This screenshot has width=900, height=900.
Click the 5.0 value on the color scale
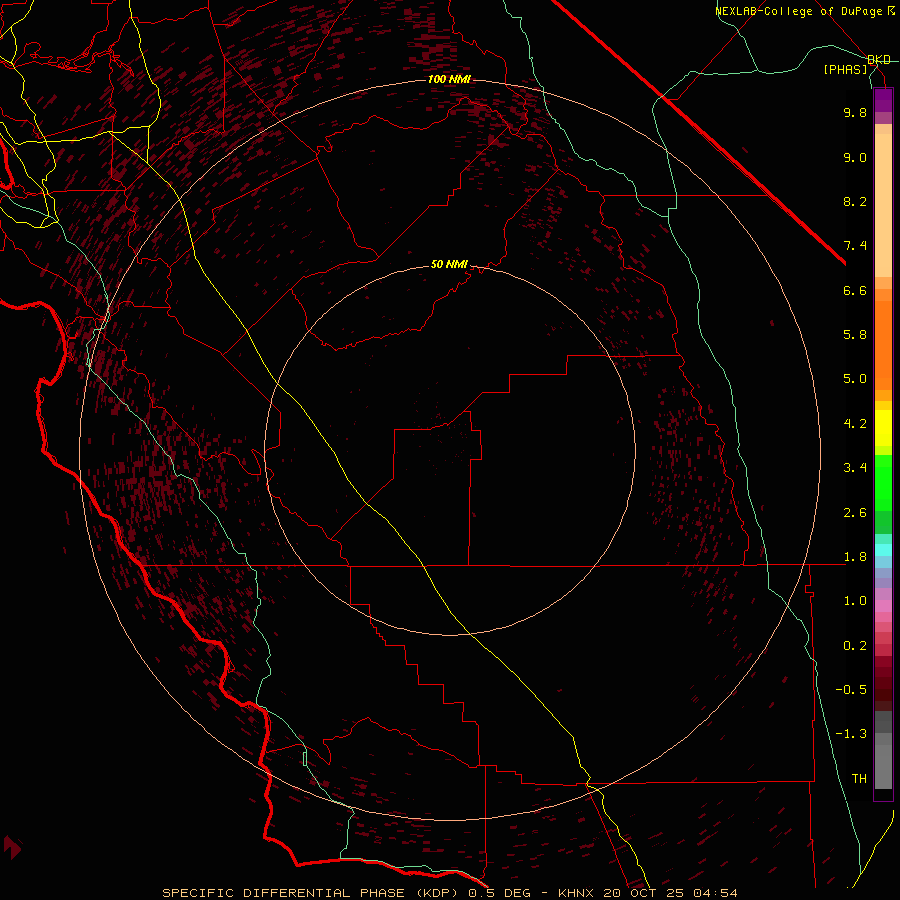pyautogui.click(x=855, y=379)
